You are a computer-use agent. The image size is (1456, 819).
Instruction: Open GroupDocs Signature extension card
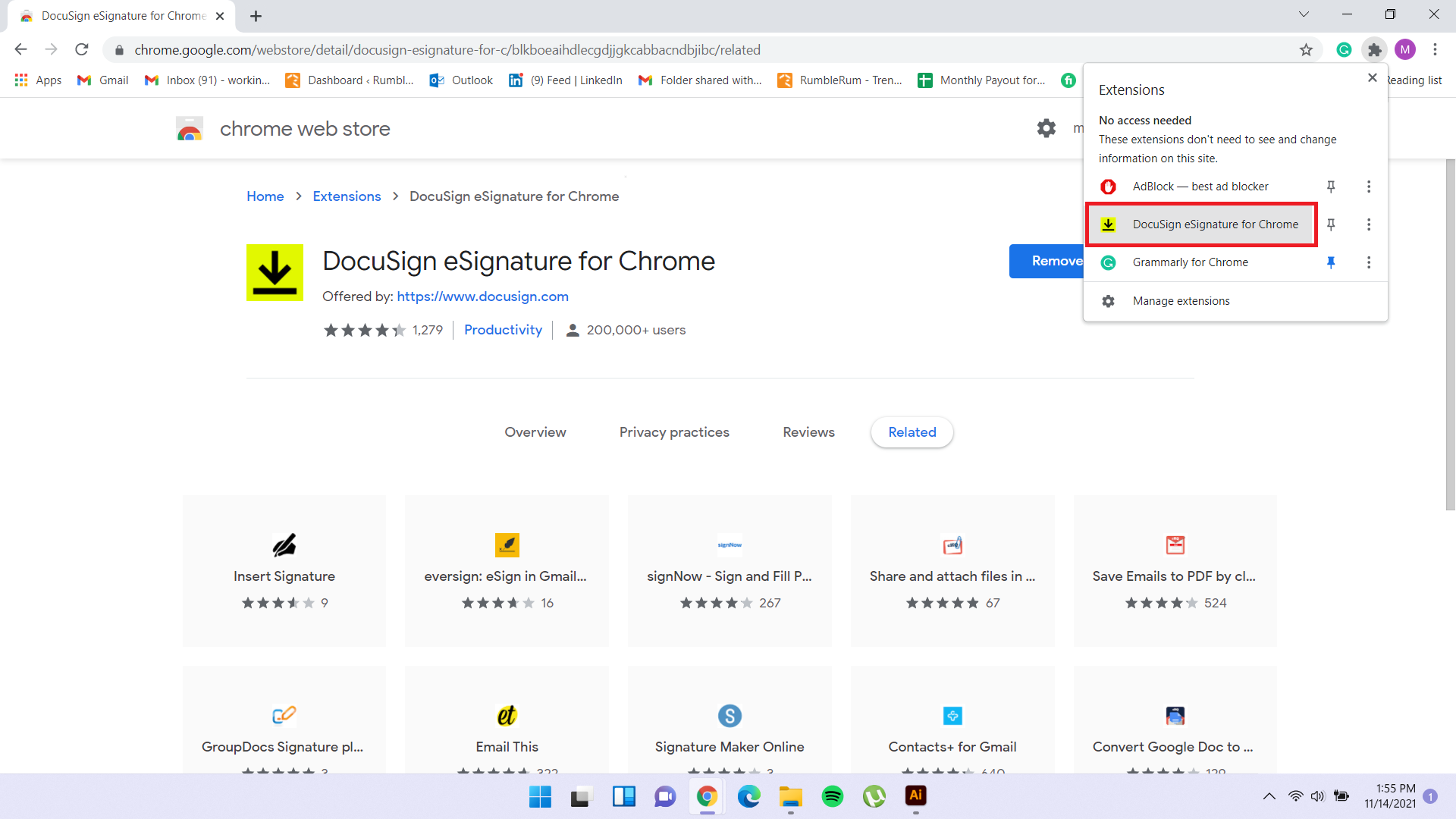(284, 720)
